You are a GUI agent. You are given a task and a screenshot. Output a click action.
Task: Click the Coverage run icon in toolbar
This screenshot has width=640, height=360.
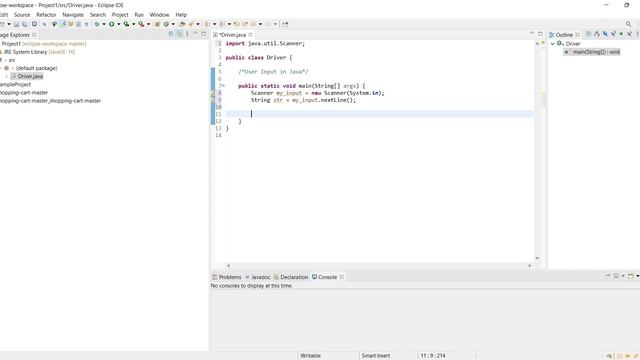pyautogui.click(x=127, y=24)
